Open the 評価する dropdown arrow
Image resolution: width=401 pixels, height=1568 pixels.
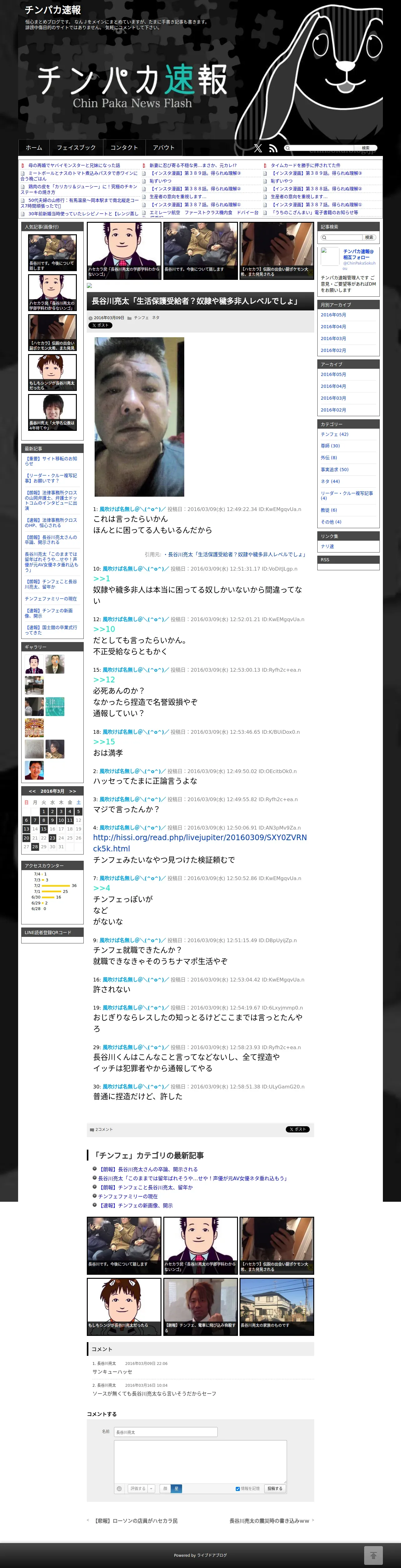pyautogui.click(x=151, y=1488)
